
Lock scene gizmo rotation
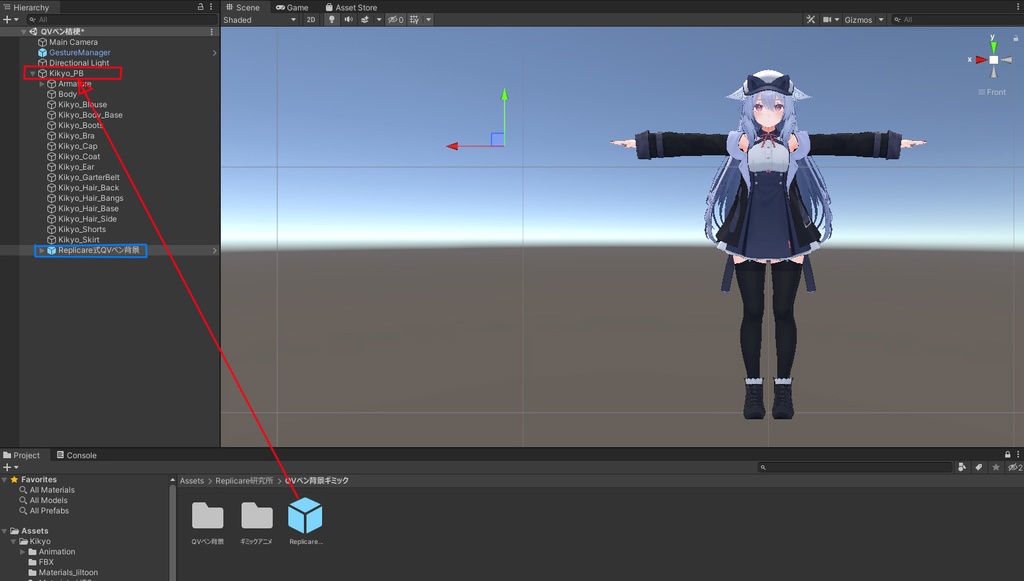tap(1016, 38)
